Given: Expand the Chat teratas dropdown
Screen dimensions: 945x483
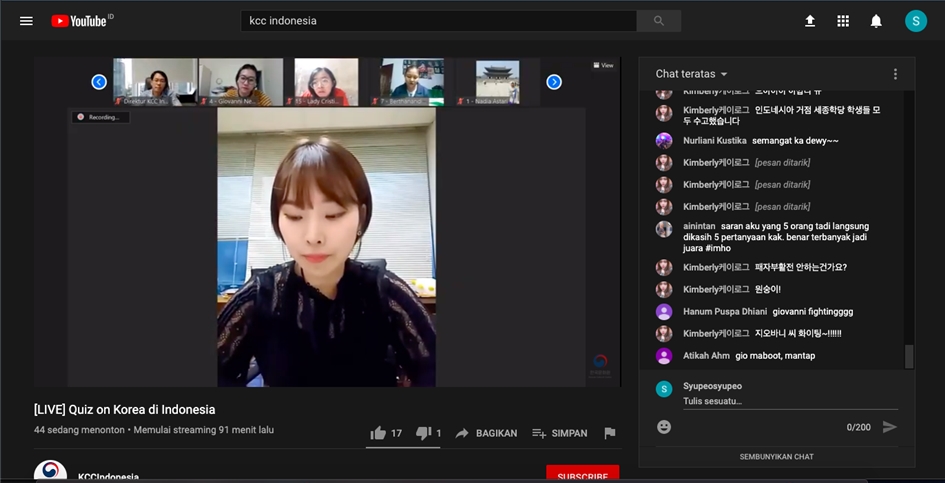Looking at the screenshot, I should 692,74.
